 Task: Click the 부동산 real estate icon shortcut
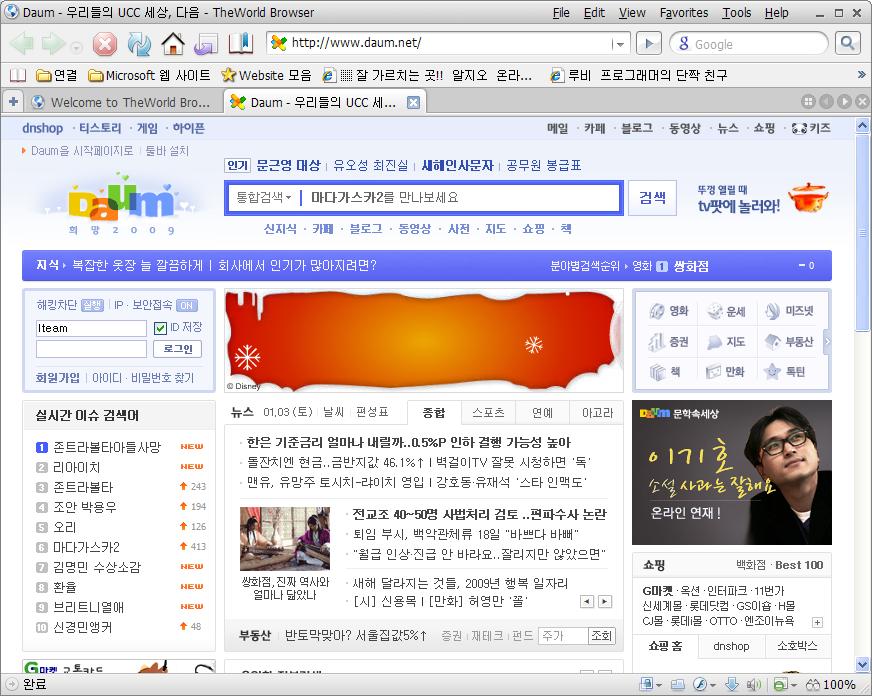pyautogui.click(x=789, y=341)
